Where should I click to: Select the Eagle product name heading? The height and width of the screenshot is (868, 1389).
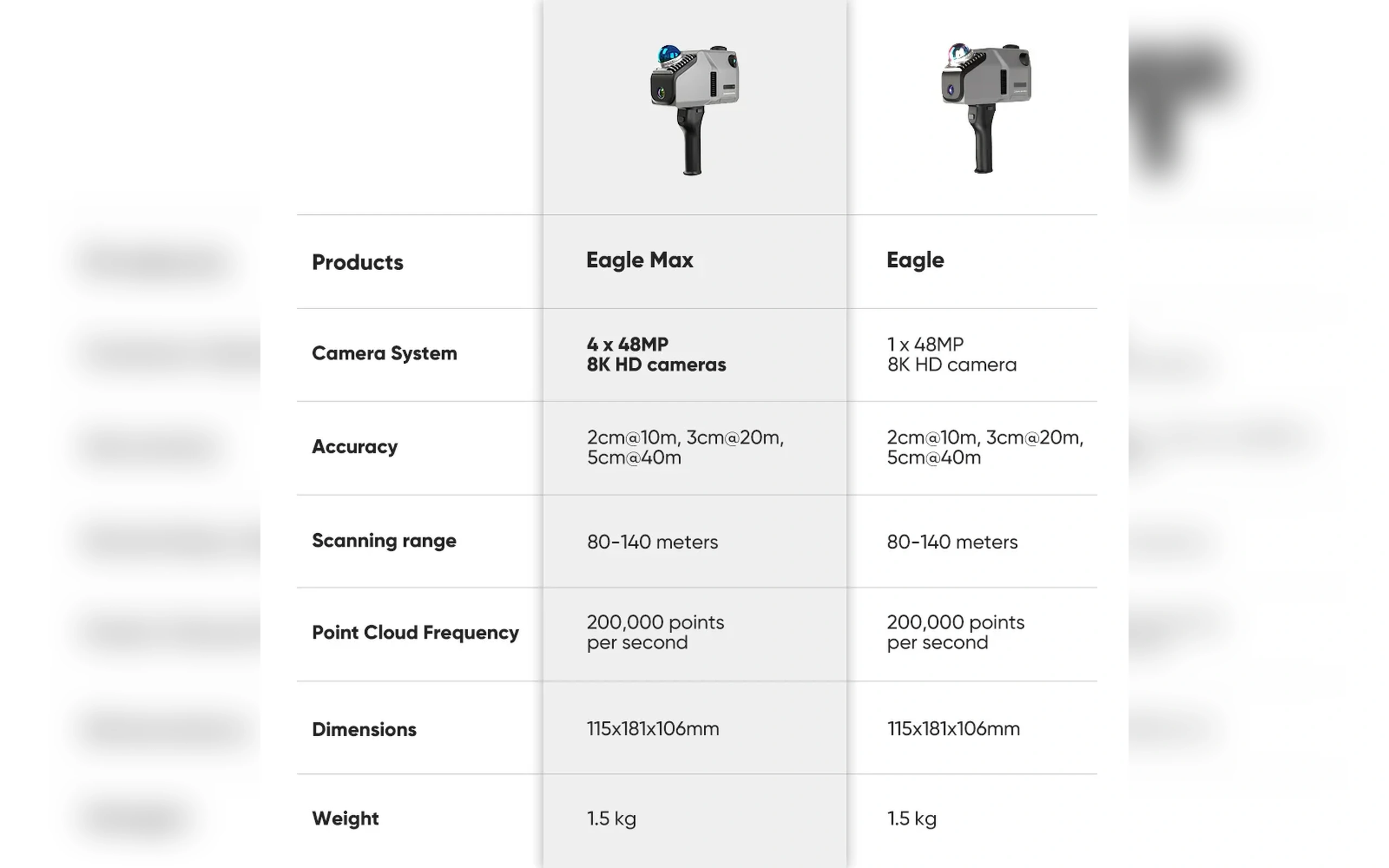click(x=915, y=260)
